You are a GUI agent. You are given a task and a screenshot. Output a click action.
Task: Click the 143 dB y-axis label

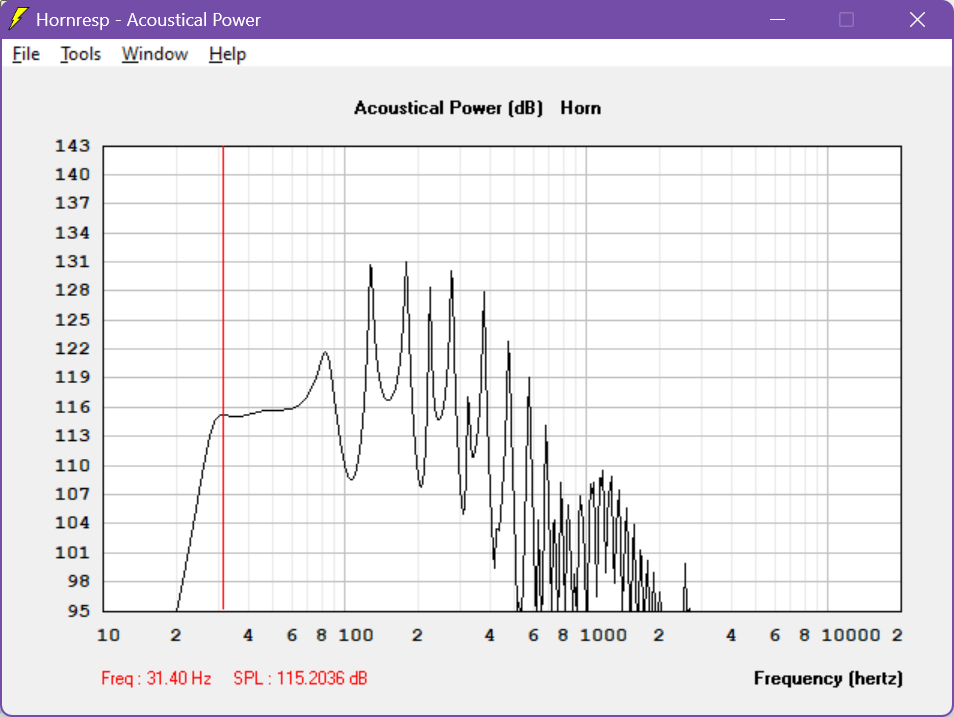[72, 146]
